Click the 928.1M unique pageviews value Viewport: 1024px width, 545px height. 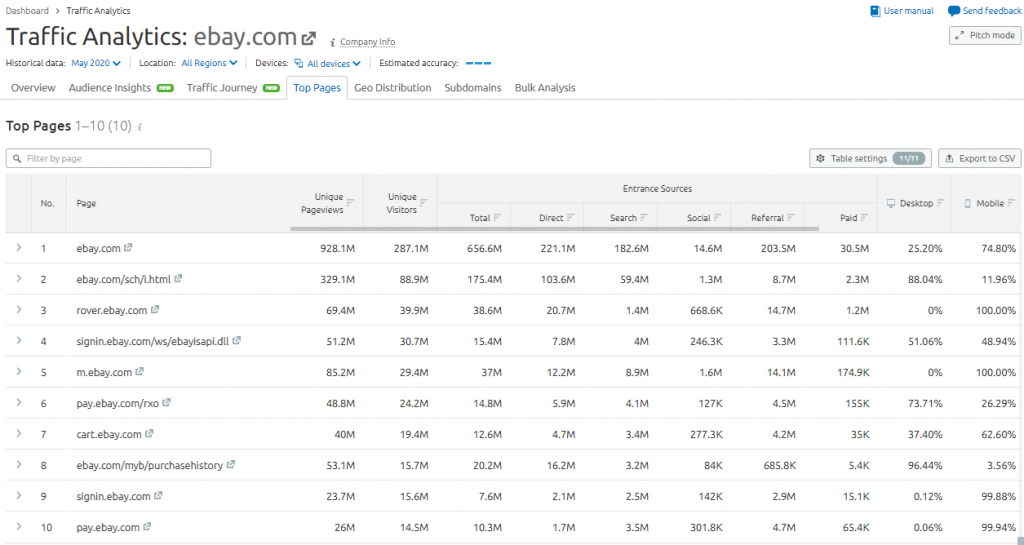click(x=340, y=249)
